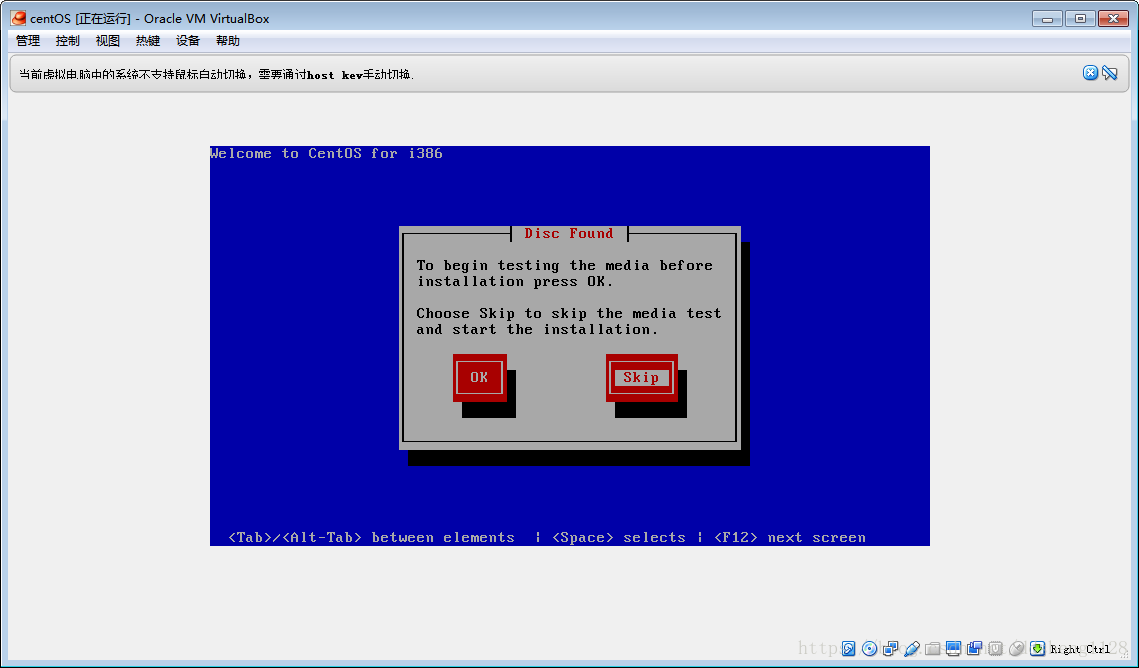Choose Skip to skip media test
The height and width of the screenshot is (668, 1139).
pyautogui.click(x=641, y=378)
